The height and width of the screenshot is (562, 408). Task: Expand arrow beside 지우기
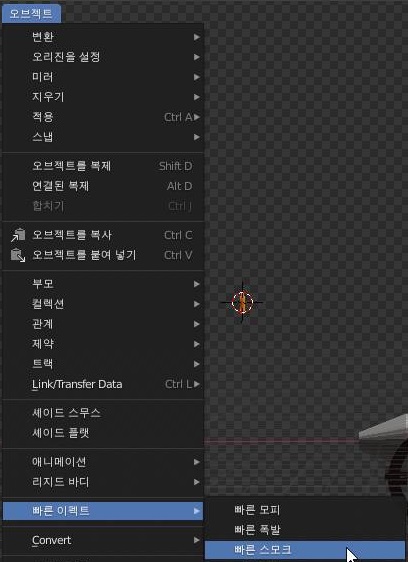pyautogui.click(x=196, y=97)
